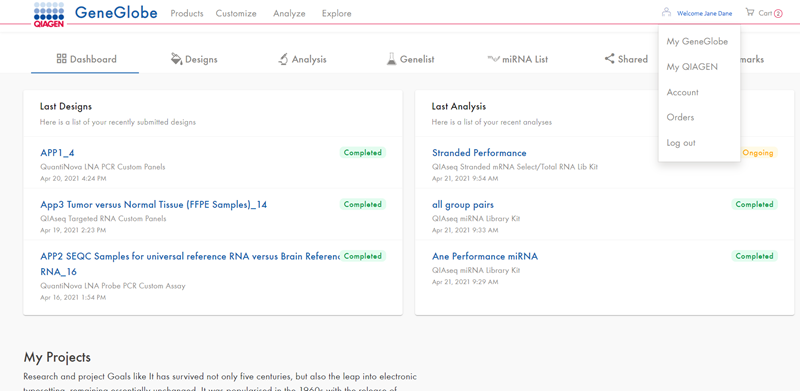Click 'Apr 19, 2021 2:23 PM' timestamp
Image resolution: width=800 pixels, height=391 pixels.
point(73,230)
